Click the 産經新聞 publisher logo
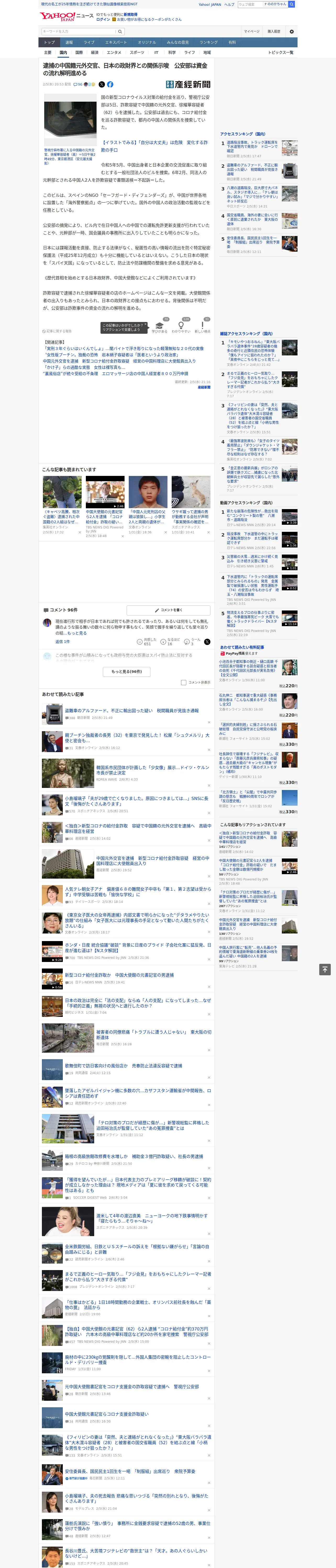The width and height of the screenshot is (336, 1568). (188, 85)
